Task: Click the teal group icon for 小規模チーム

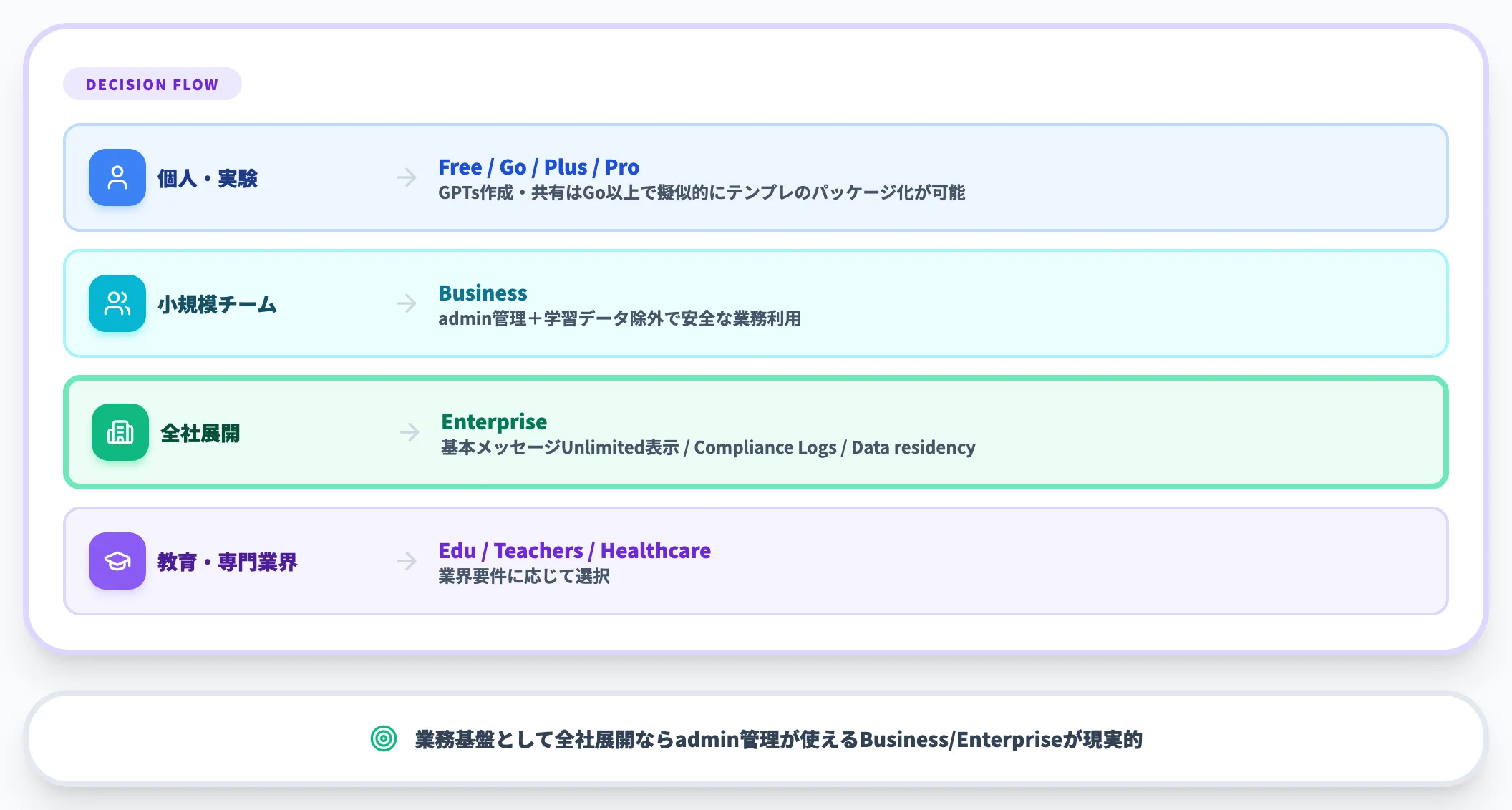Action: click(117, 303)
